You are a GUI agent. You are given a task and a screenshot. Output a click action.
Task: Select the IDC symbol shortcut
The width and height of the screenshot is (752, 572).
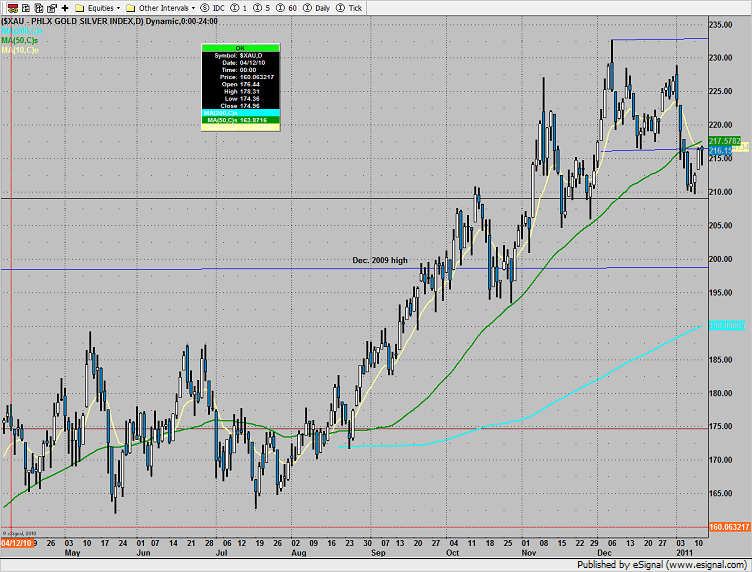click(x=212, y=8)
